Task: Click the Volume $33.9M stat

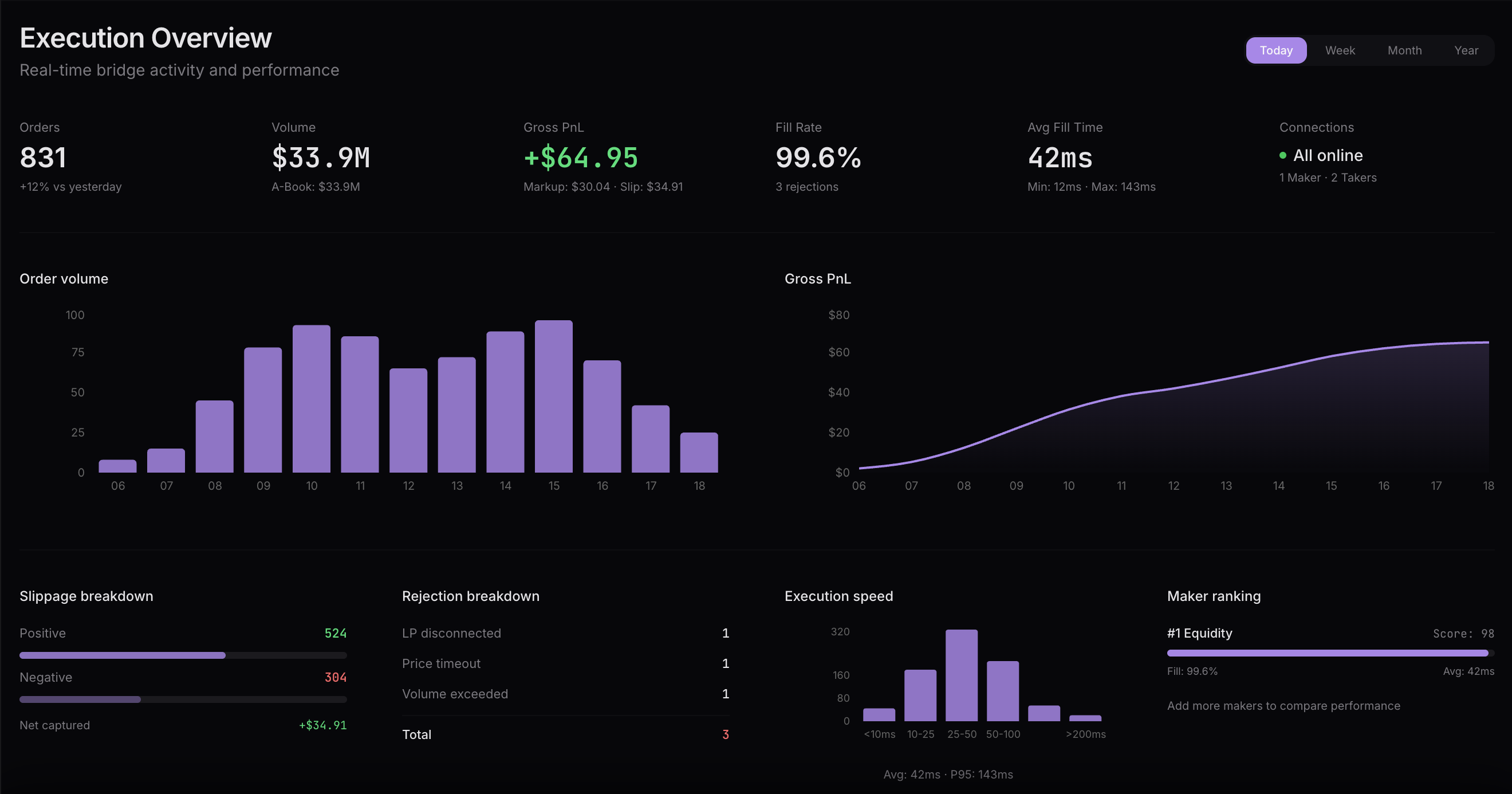Action: pyautogui.click(x=321, y=157)
